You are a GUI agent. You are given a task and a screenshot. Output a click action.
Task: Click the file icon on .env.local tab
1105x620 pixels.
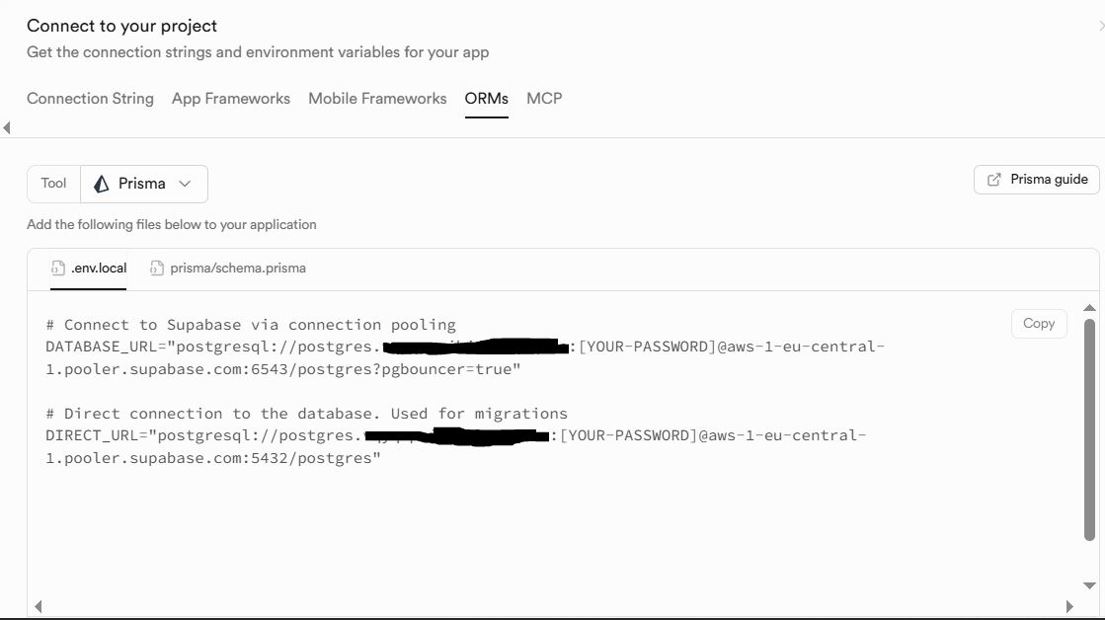pos(58,268)
